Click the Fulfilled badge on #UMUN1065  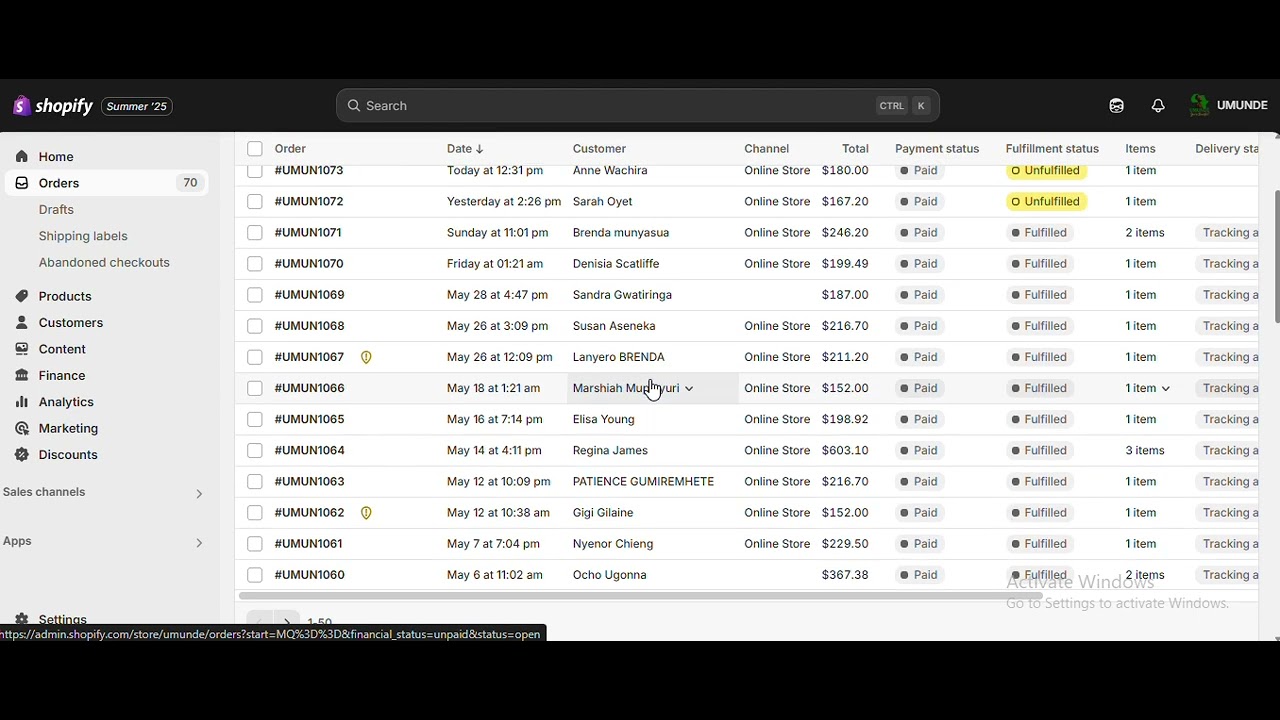(x=1039, y=419)
